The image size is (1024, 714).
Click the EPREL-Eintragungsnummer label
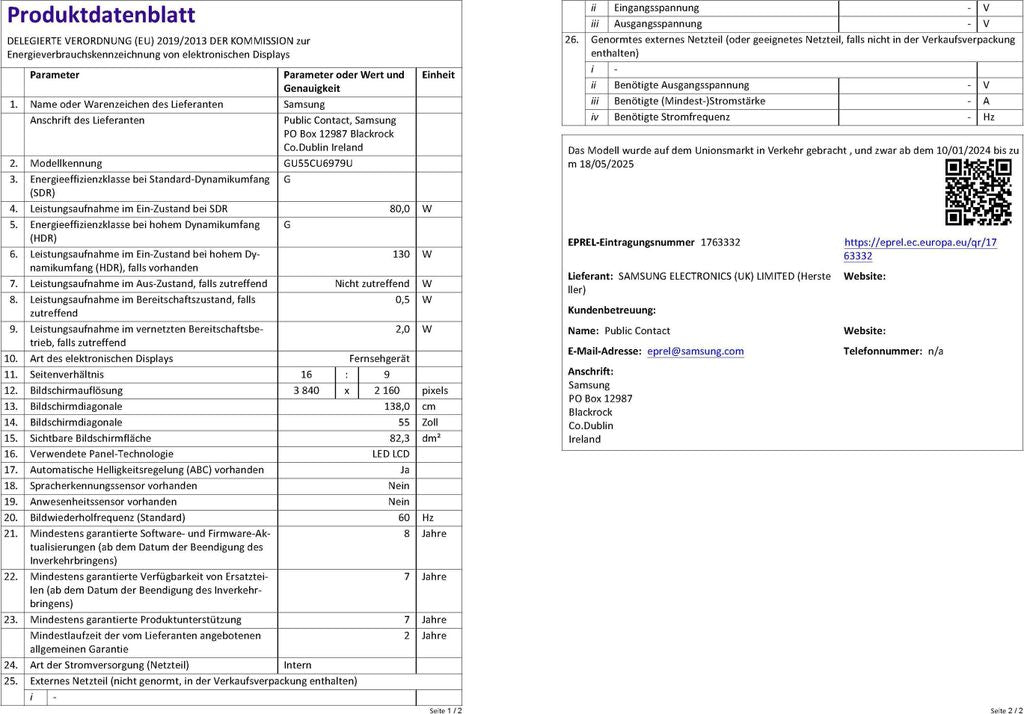pyautogui.click(x=632, y=242)
